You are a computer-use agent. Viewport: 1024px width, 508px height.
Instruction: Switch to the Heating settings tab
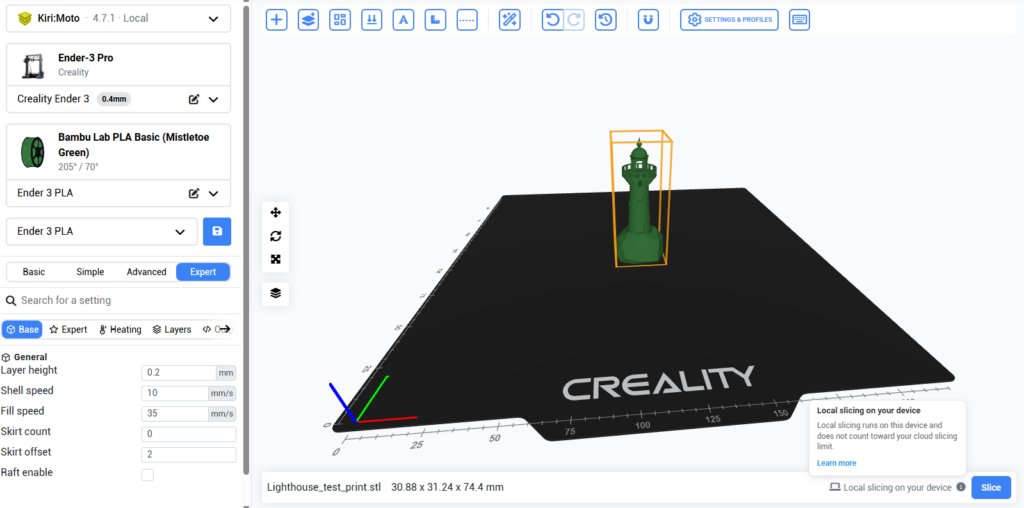(120, 330)
